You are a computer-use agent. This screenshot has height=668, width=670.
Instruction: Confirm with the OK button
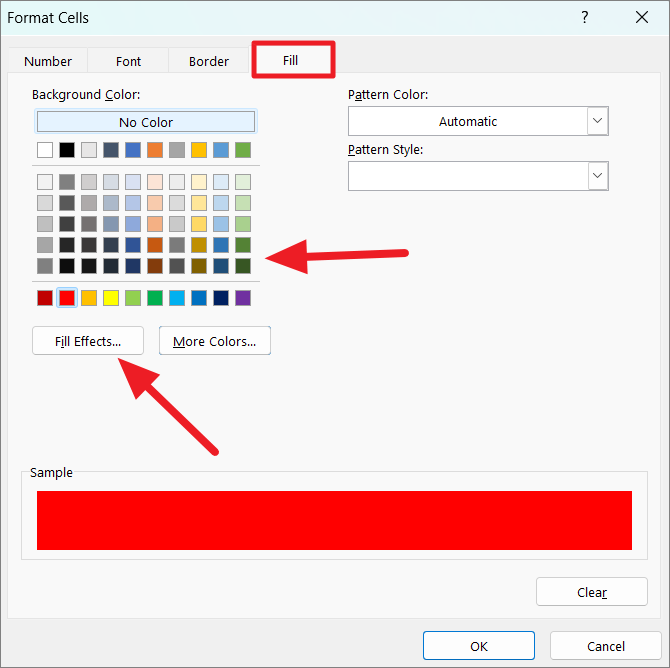pyautogui.click(x=479, y=646)
